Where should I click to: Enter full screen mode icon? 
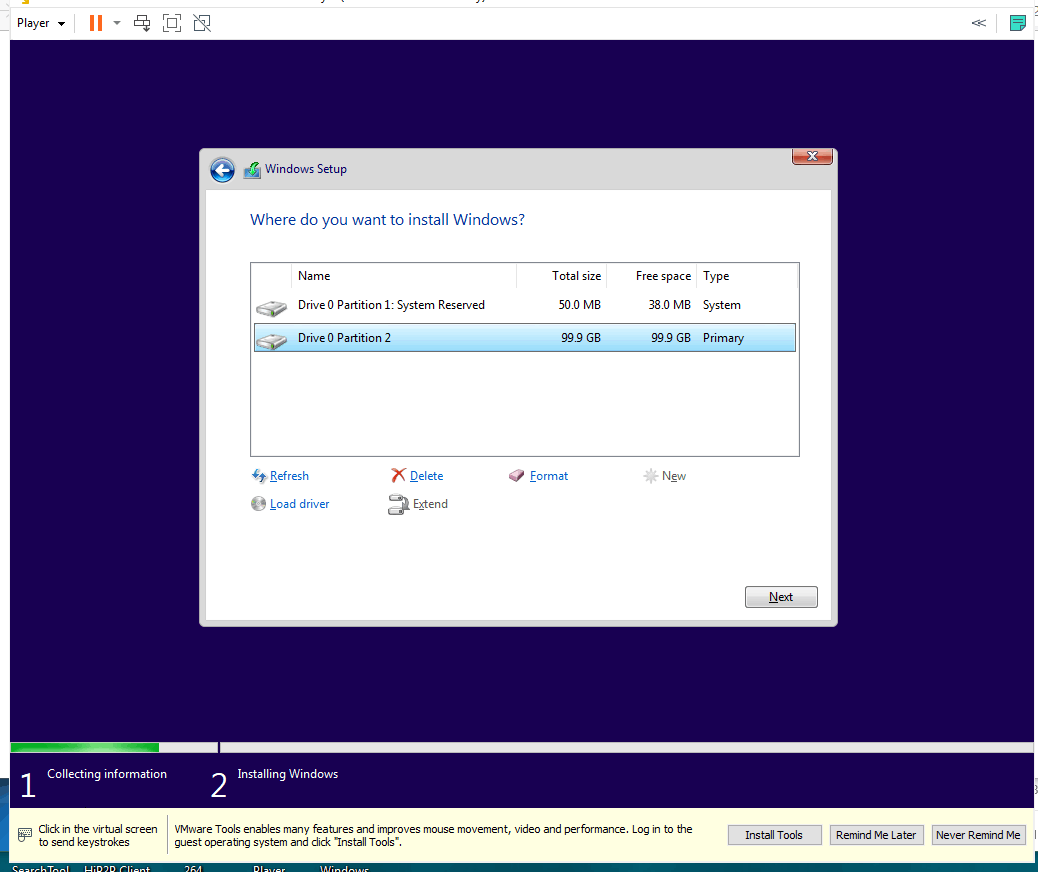172,23
